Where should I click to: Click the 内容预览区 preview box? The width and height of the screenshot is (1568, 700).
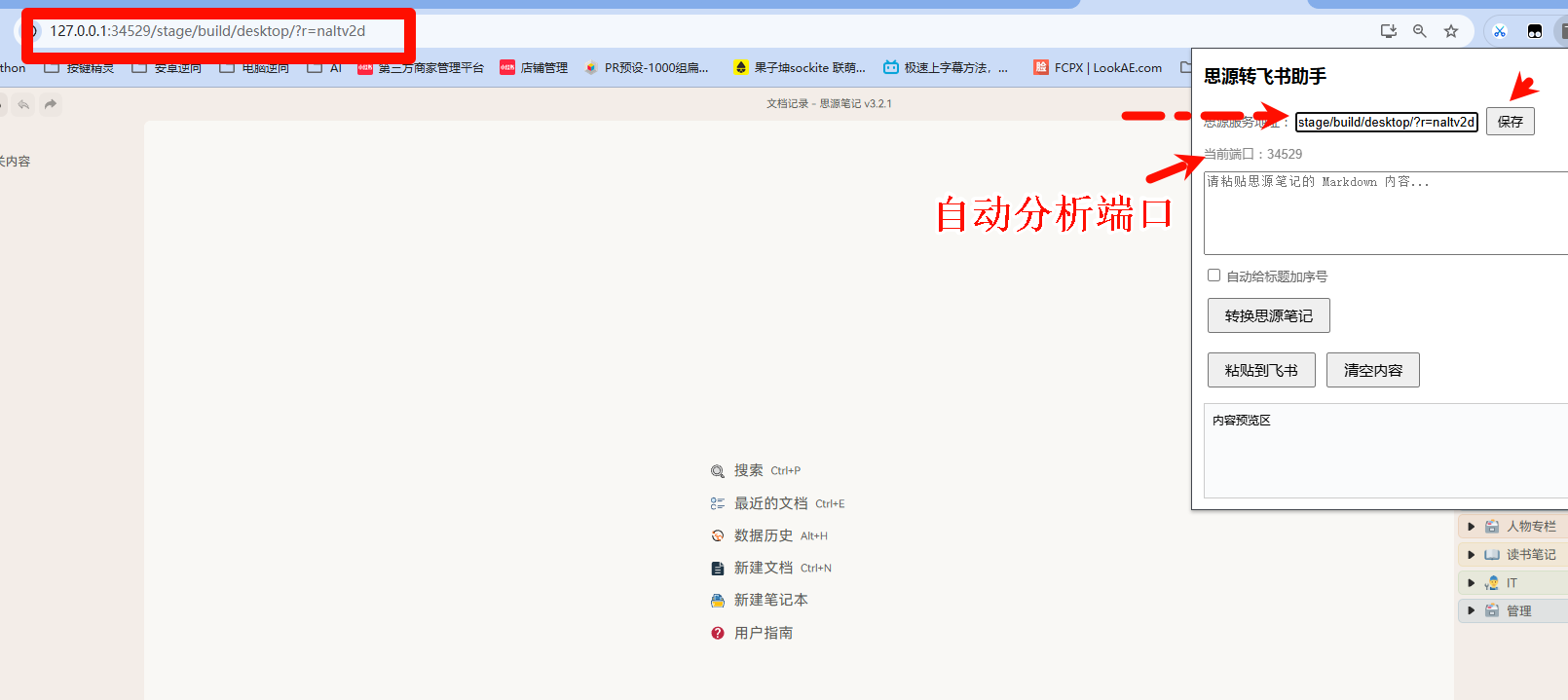pos(1386,451)
